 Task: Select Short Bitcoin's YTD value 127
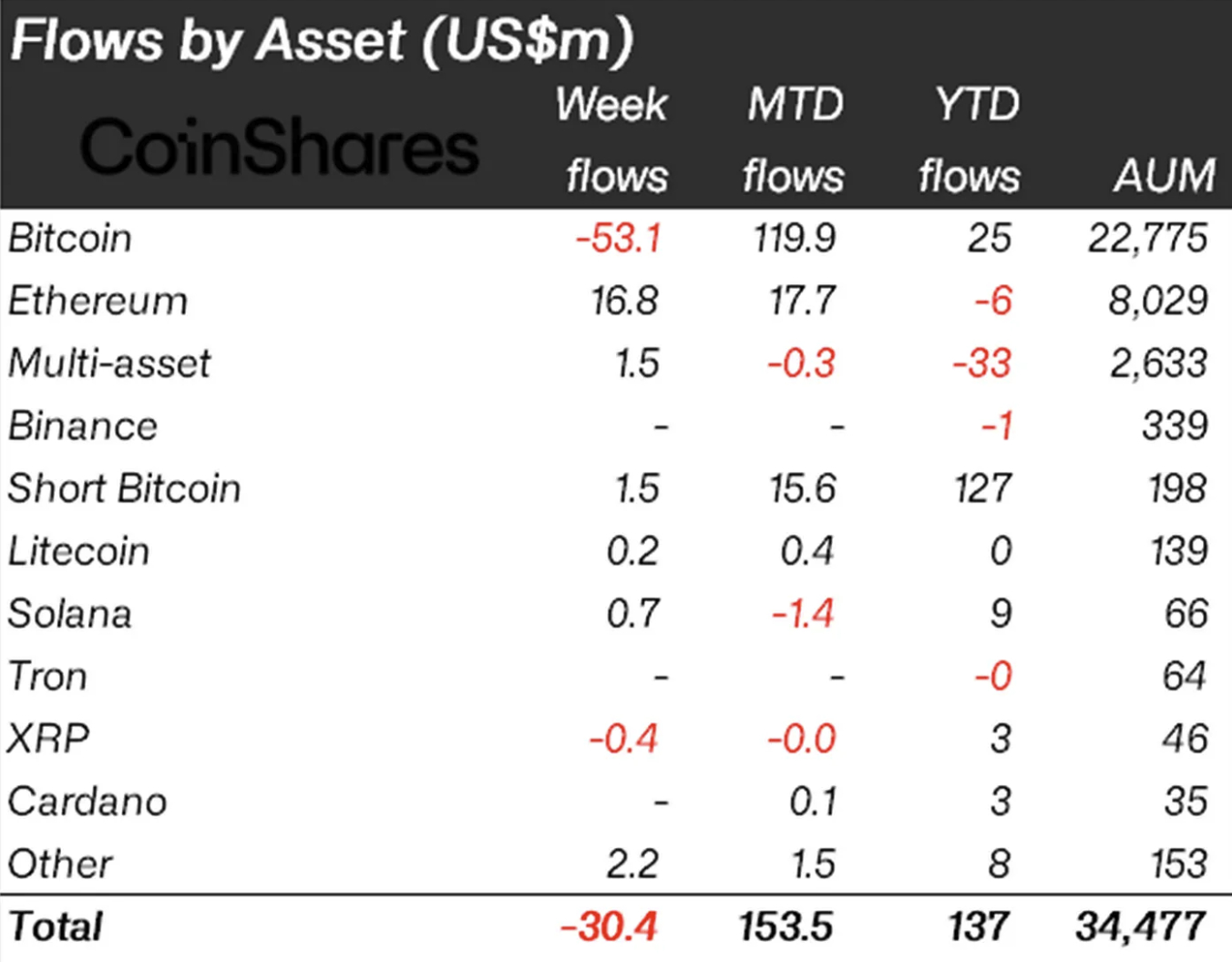point(983,488)
